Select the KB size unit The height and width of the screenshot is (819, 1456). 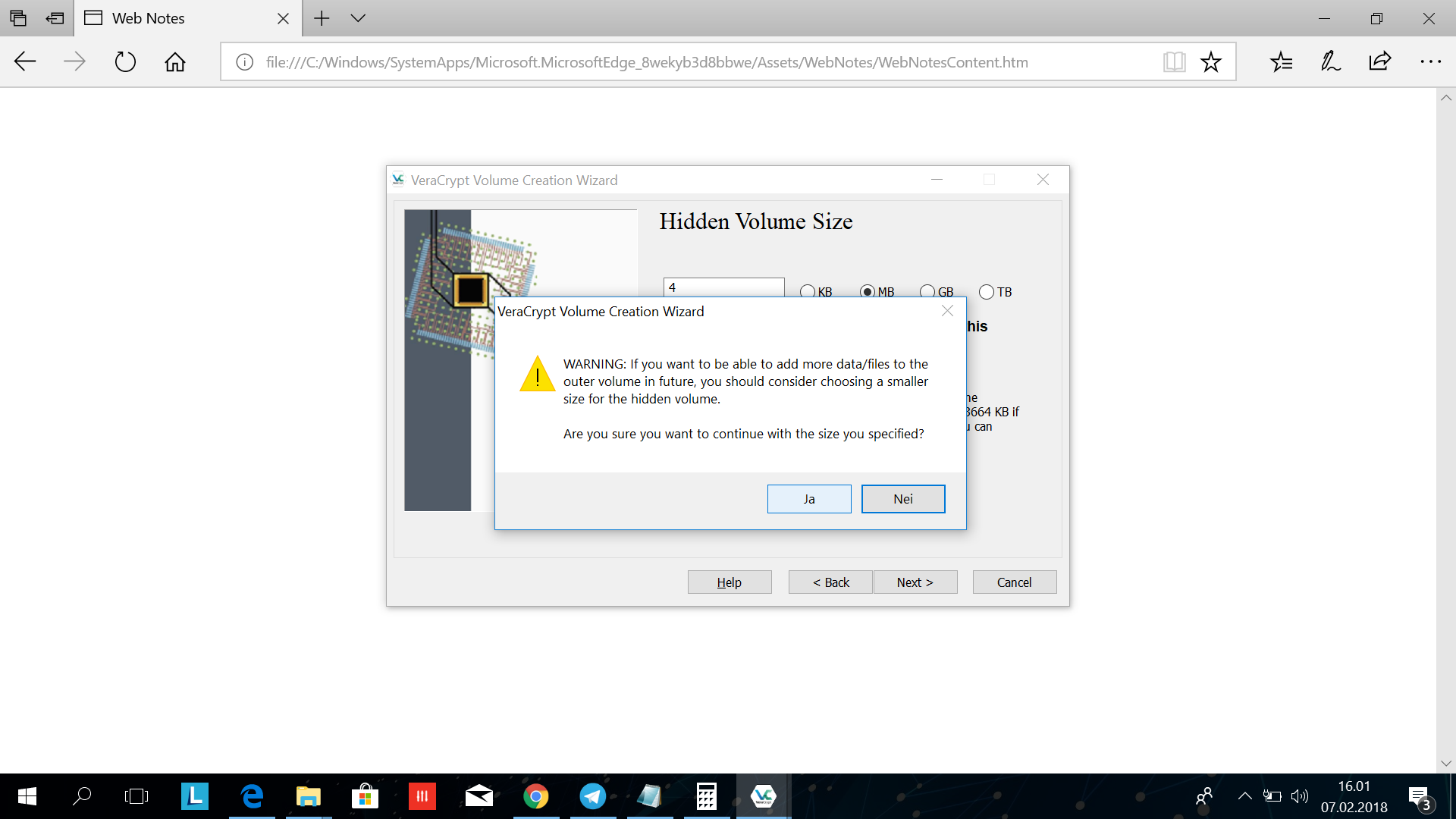click(x=816, y=292)
